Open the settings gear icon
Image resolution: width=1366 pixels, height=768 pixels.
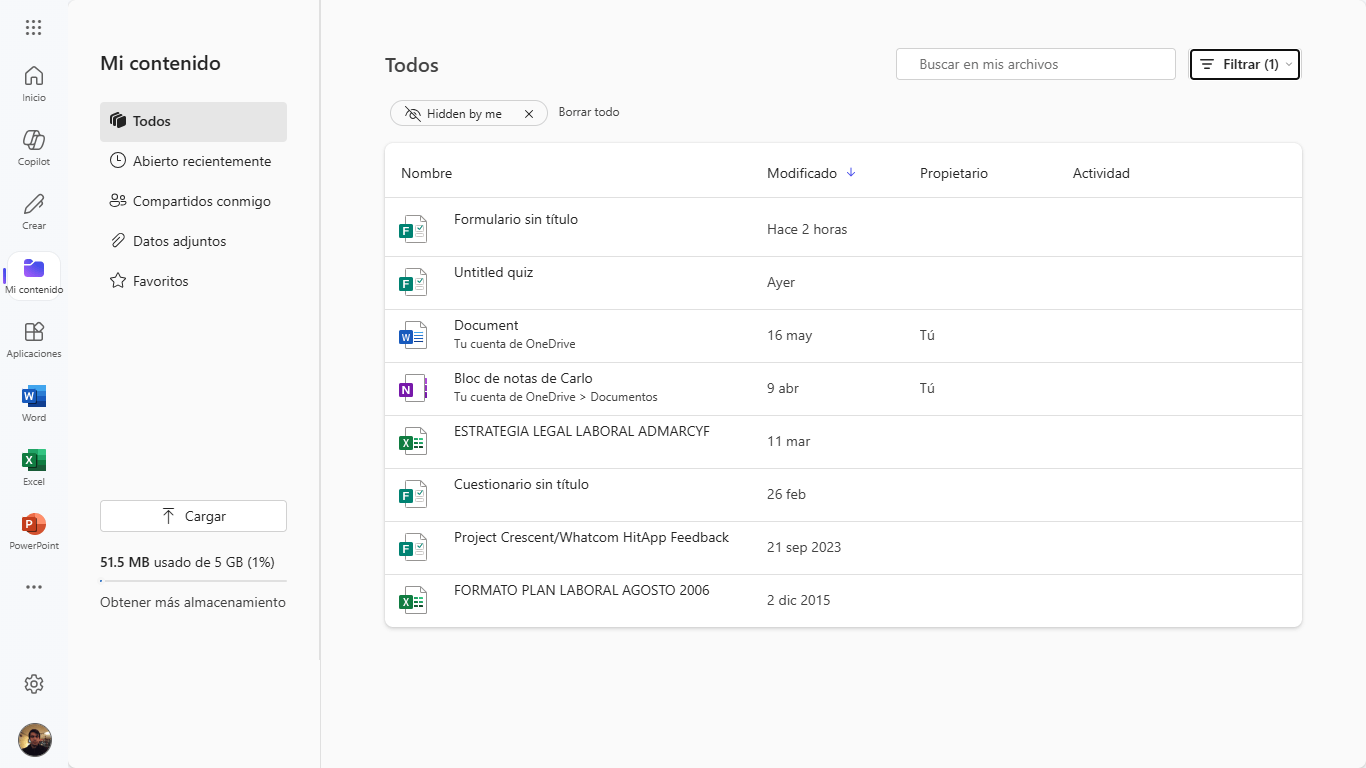34,684
